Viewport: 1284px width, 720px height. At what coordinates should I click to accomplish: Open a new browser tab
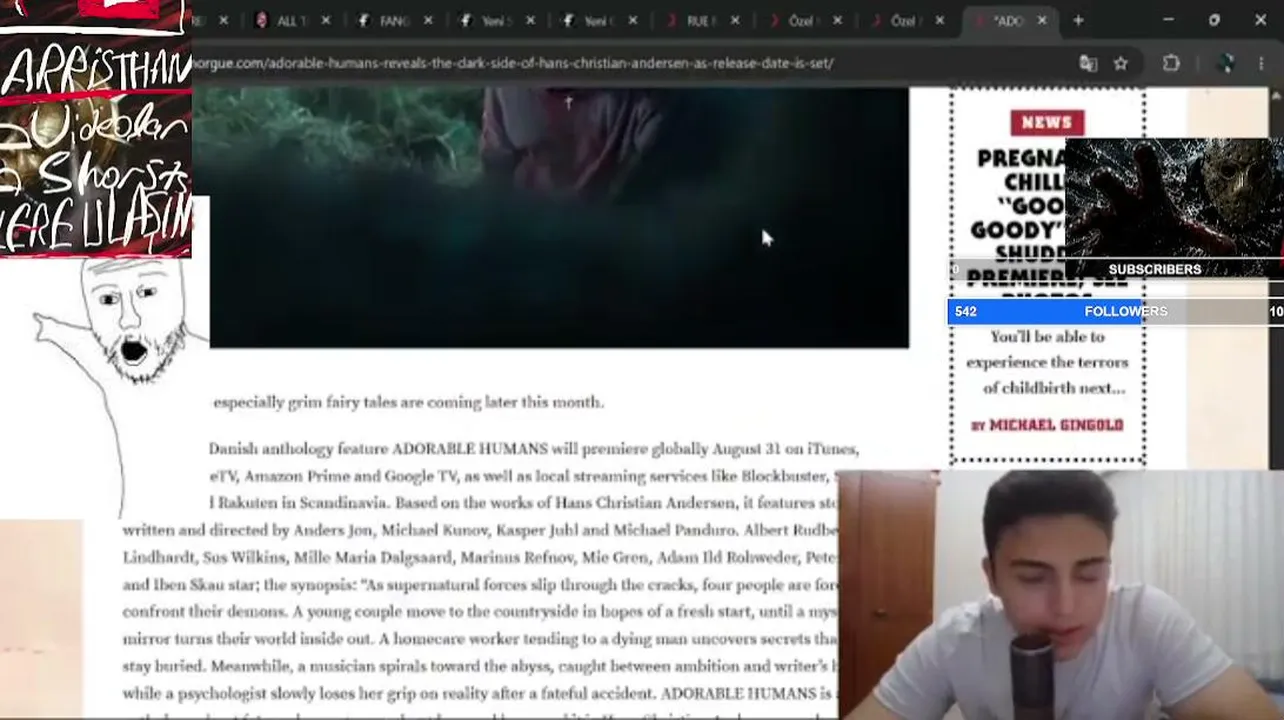[x=1078, y=21]
